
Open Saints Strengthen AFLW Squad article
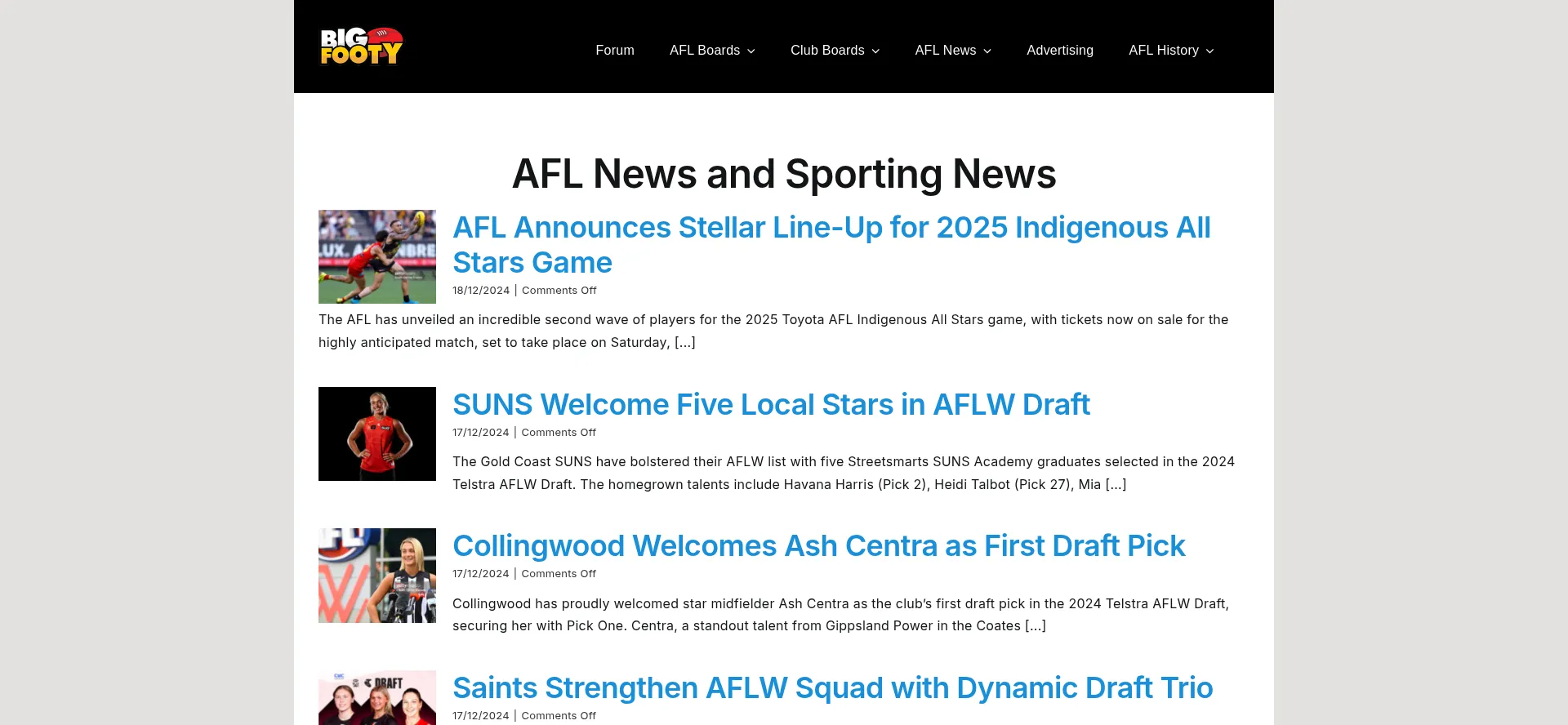point(833,687)
